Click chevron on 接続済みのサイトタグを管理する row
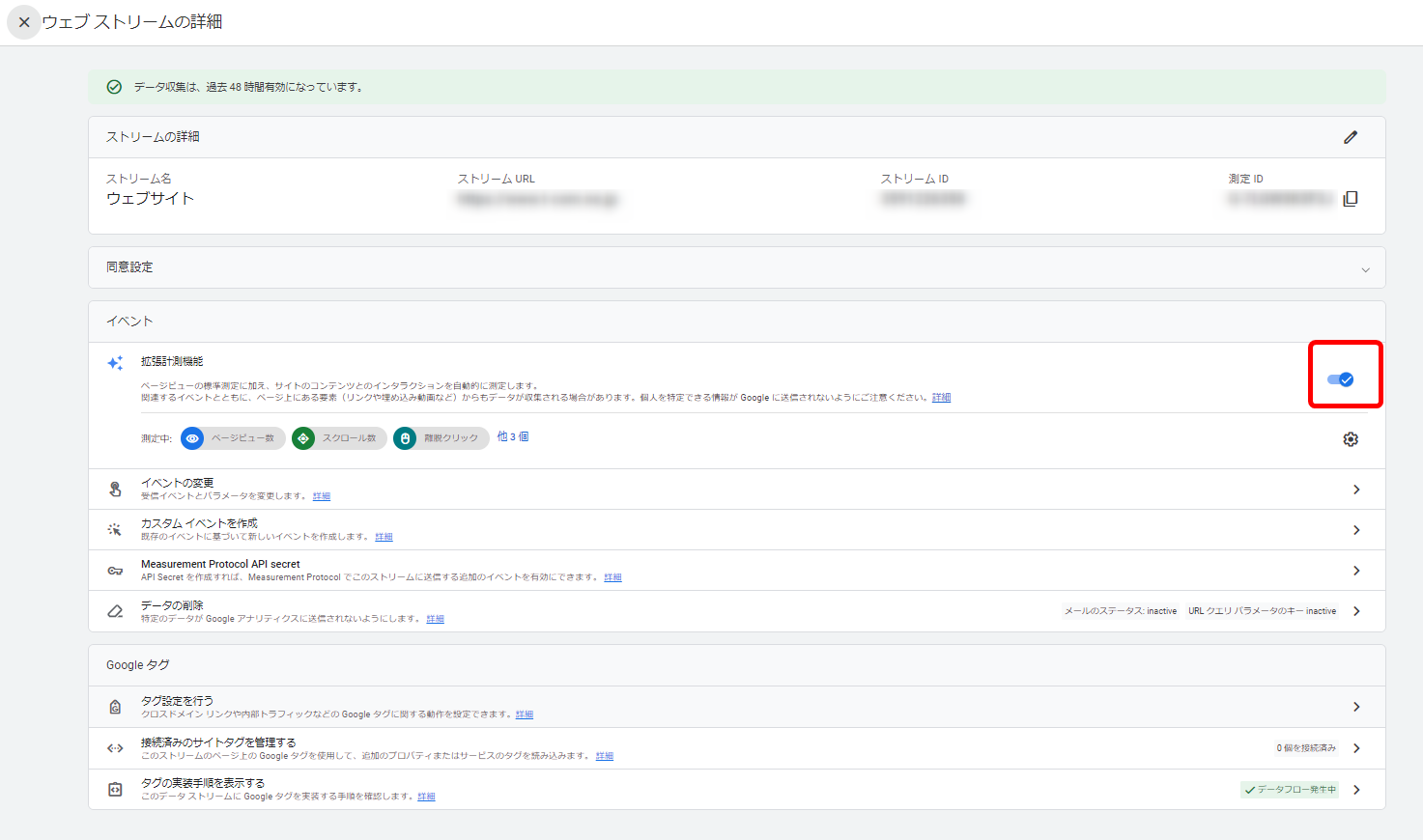 click(1356, 748)
